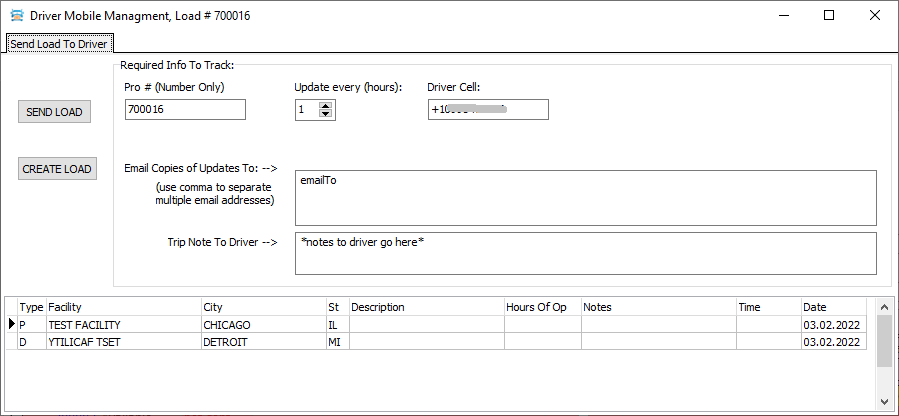This screenshot has height=416, width=899.
Task: Select the DETROIT city cell
Action: coord(262,342)
